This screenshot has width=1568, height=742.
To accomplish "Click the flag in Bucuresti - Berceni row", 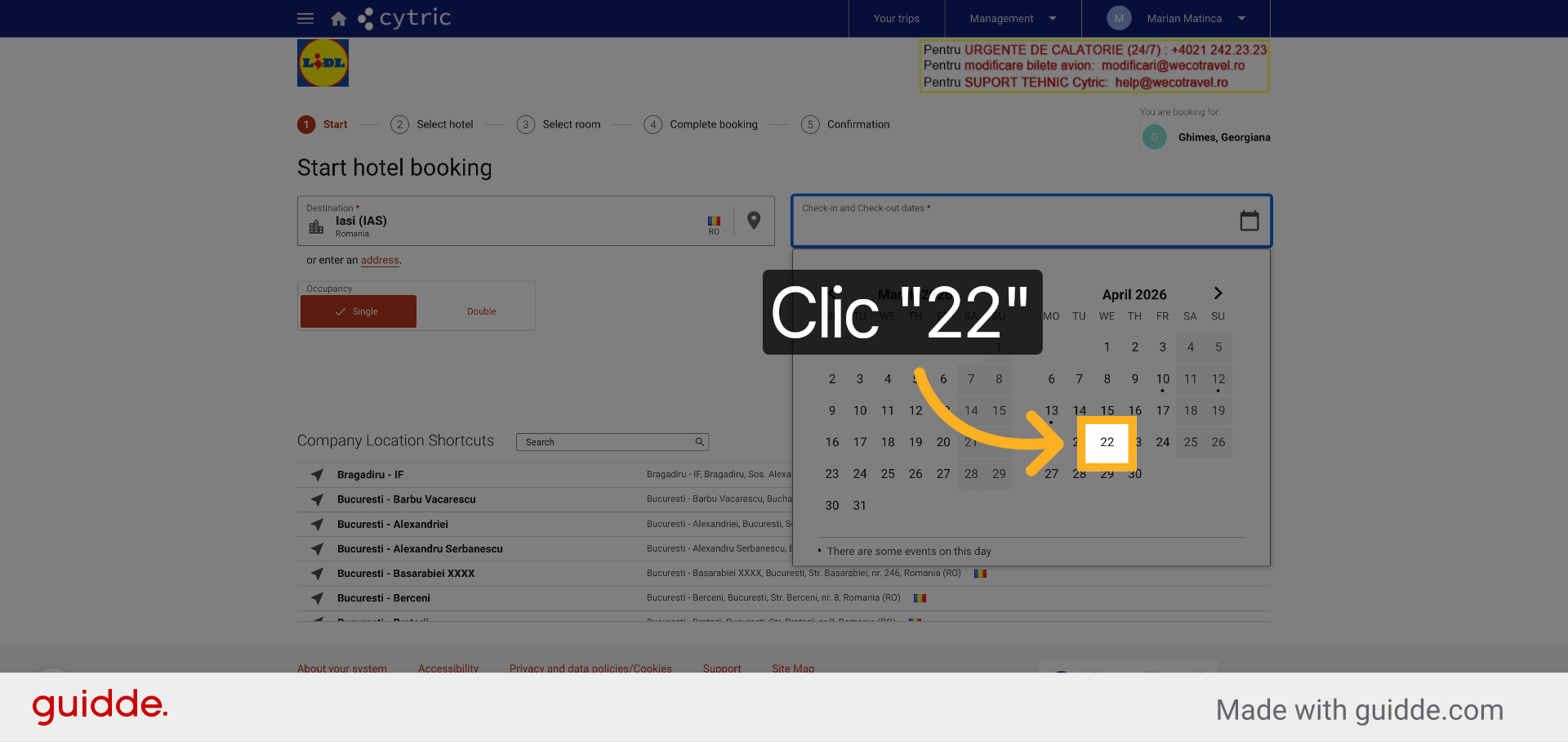I will pos(920,598).
